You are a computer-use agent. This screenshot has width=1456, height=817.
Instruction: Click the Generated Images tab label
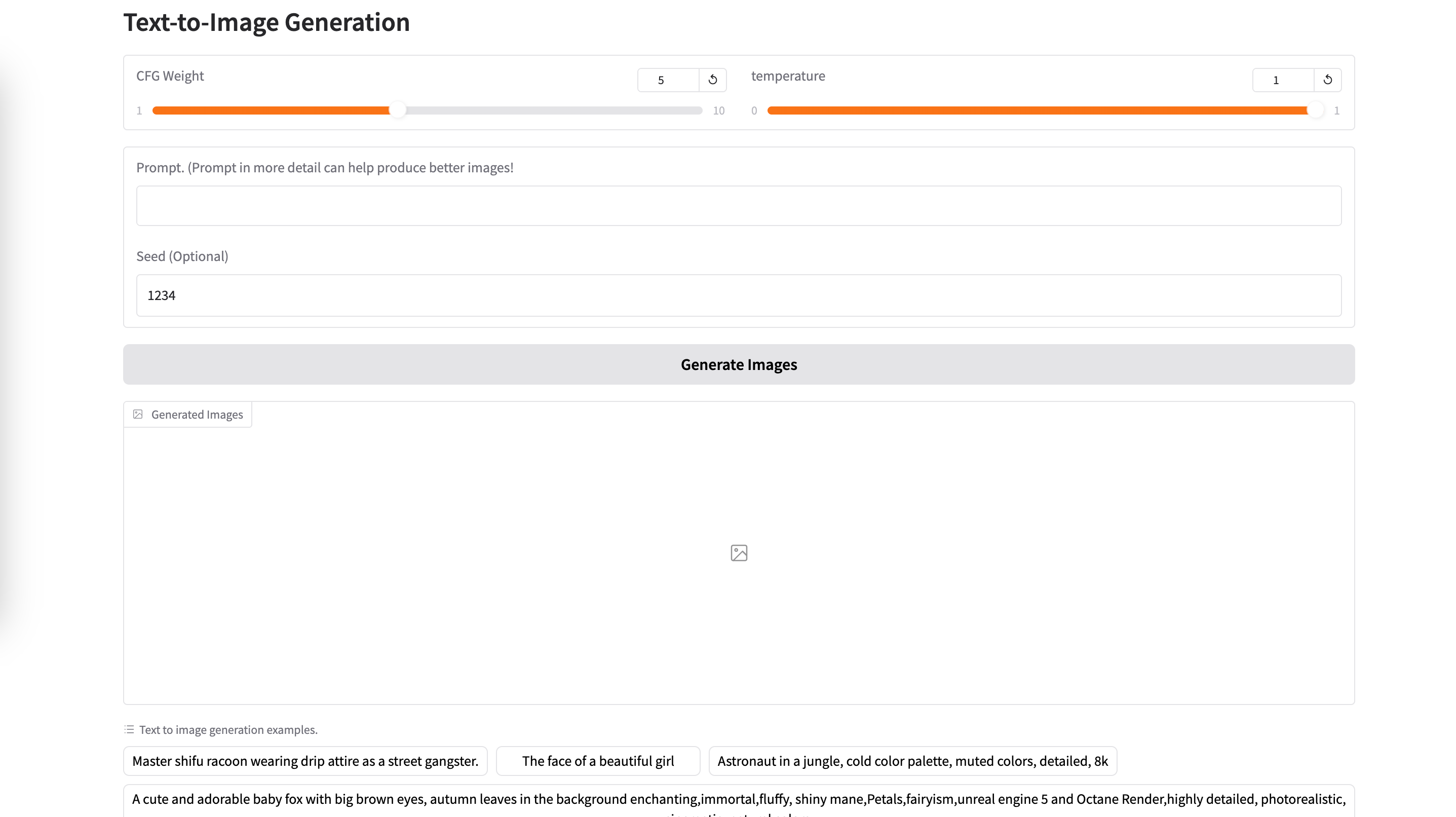point(197,415)
